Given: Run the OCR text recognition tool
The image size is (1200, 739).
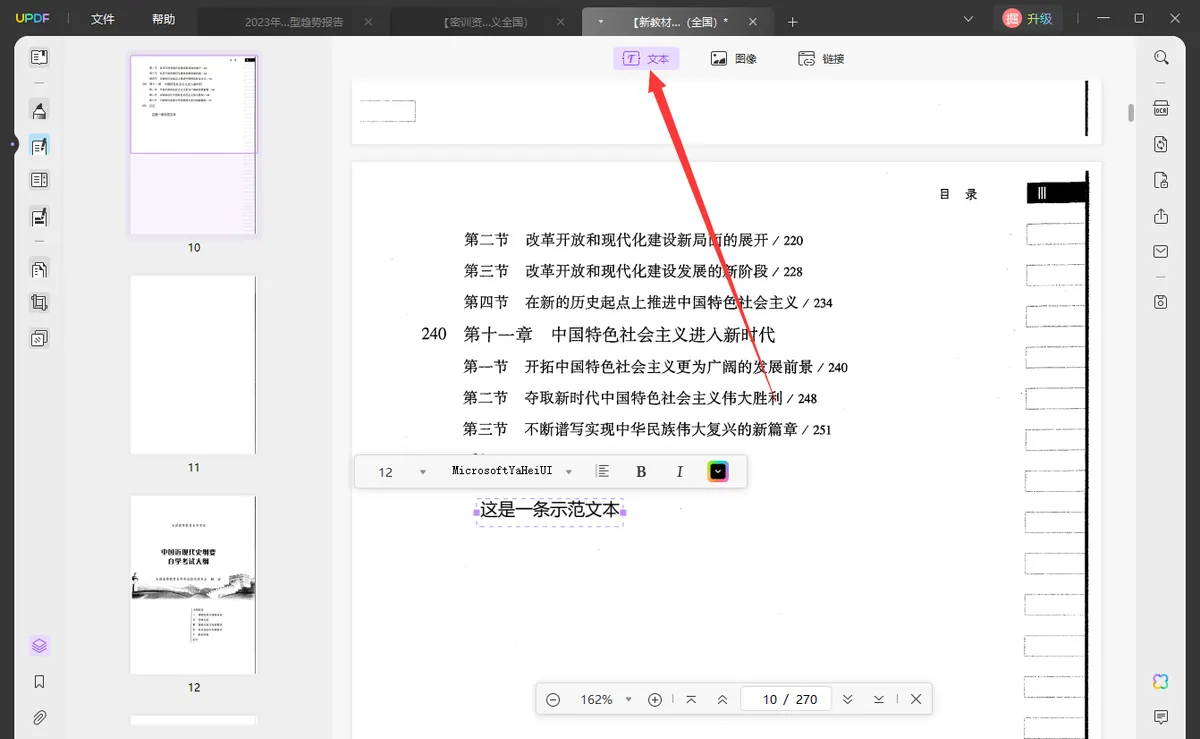Looking at the screenshot, I should [1161, 109].
